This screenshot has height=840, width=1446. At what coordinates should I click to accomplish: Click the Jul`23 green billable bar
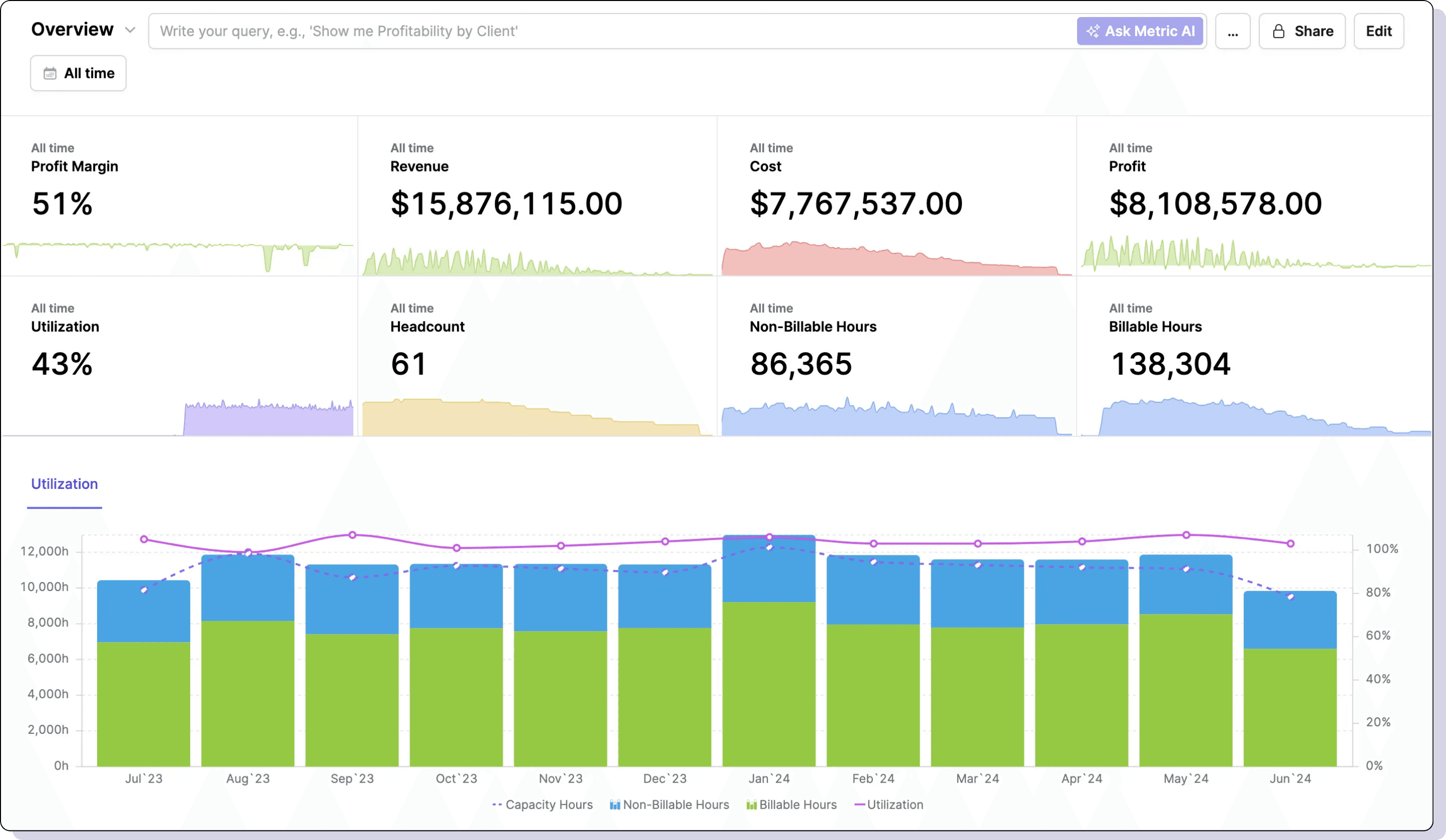tap(143, 704)
